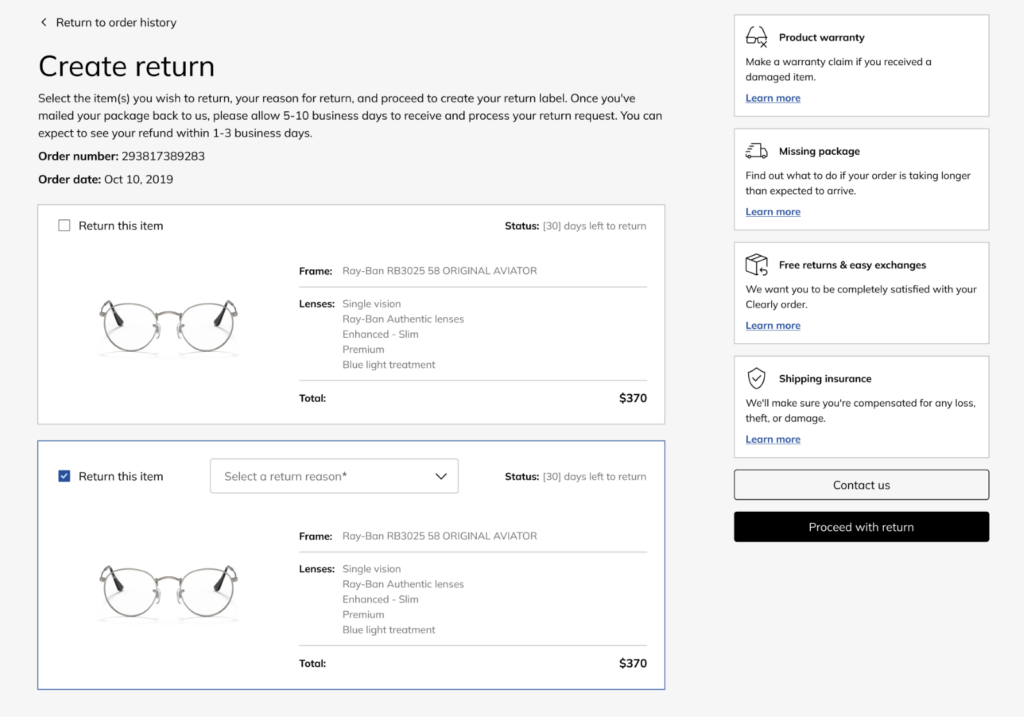Viewport: 1024px width, 717px height.
Task: Uncheck Return this item for second glasses
Action: 64,476
